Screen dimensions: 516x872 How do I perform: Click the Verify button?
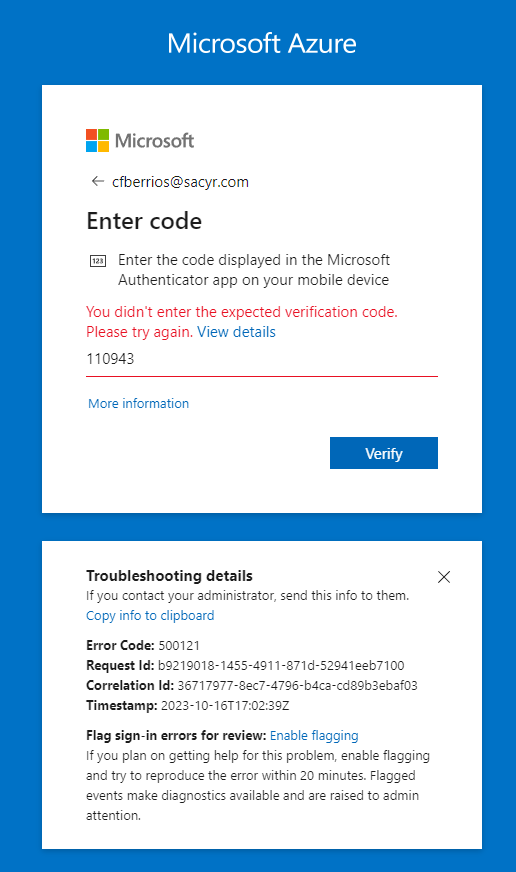384,453
